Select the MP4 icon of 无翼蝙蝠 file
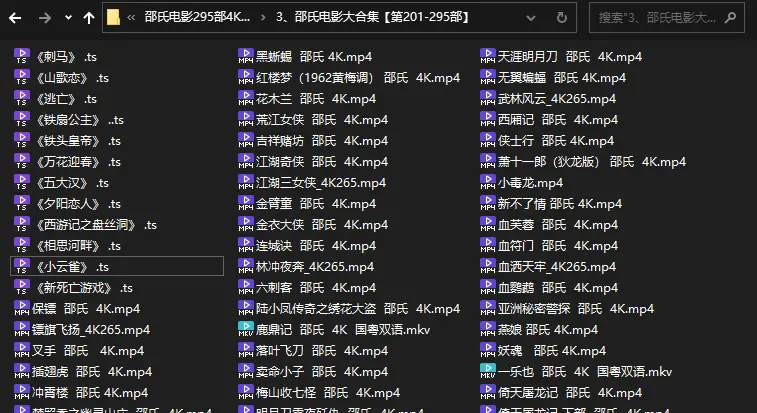 (x=488, y=77)
